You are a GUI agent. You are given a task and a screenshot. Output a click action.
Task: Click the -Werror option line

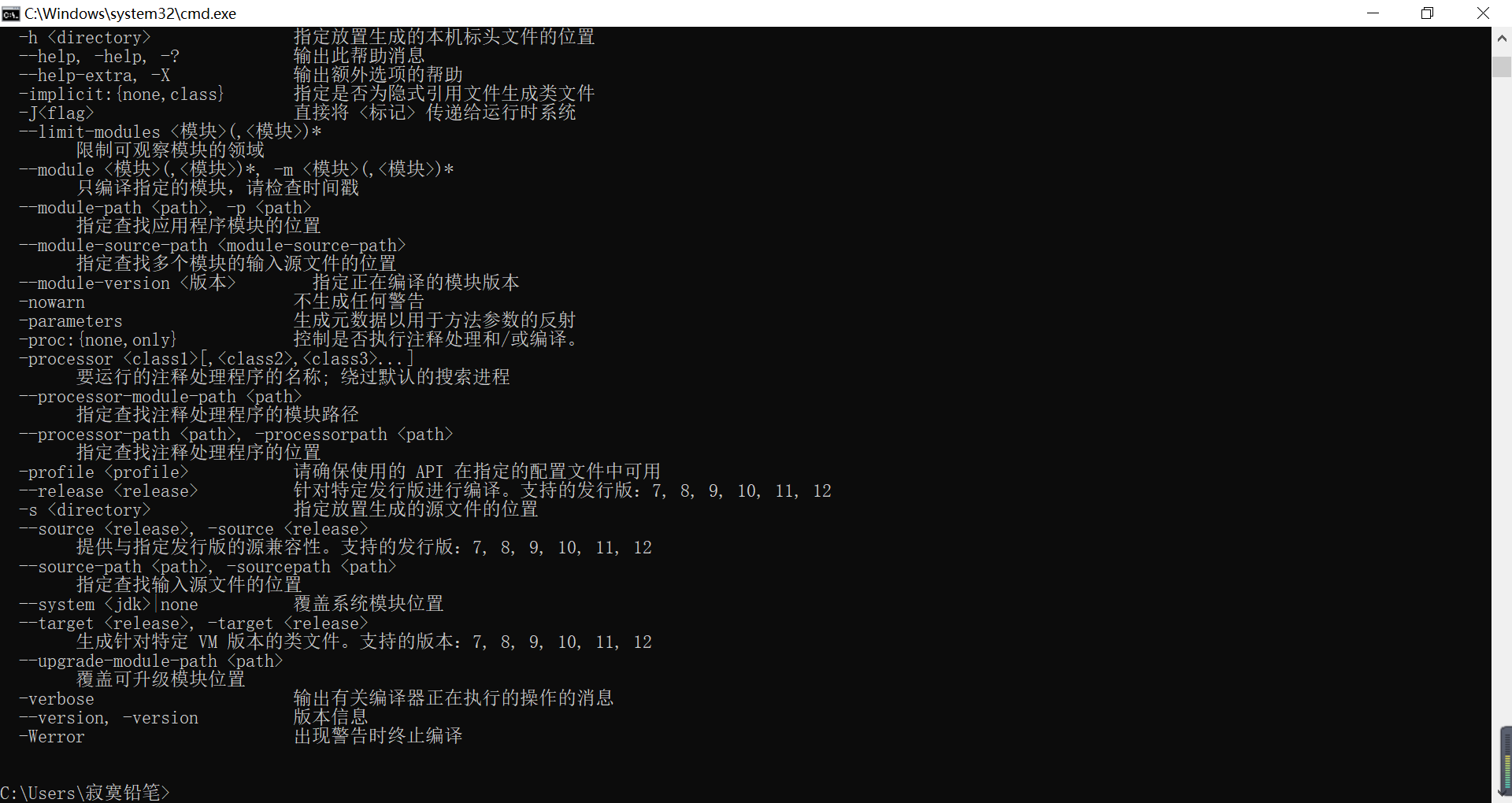tap(240, 737)
